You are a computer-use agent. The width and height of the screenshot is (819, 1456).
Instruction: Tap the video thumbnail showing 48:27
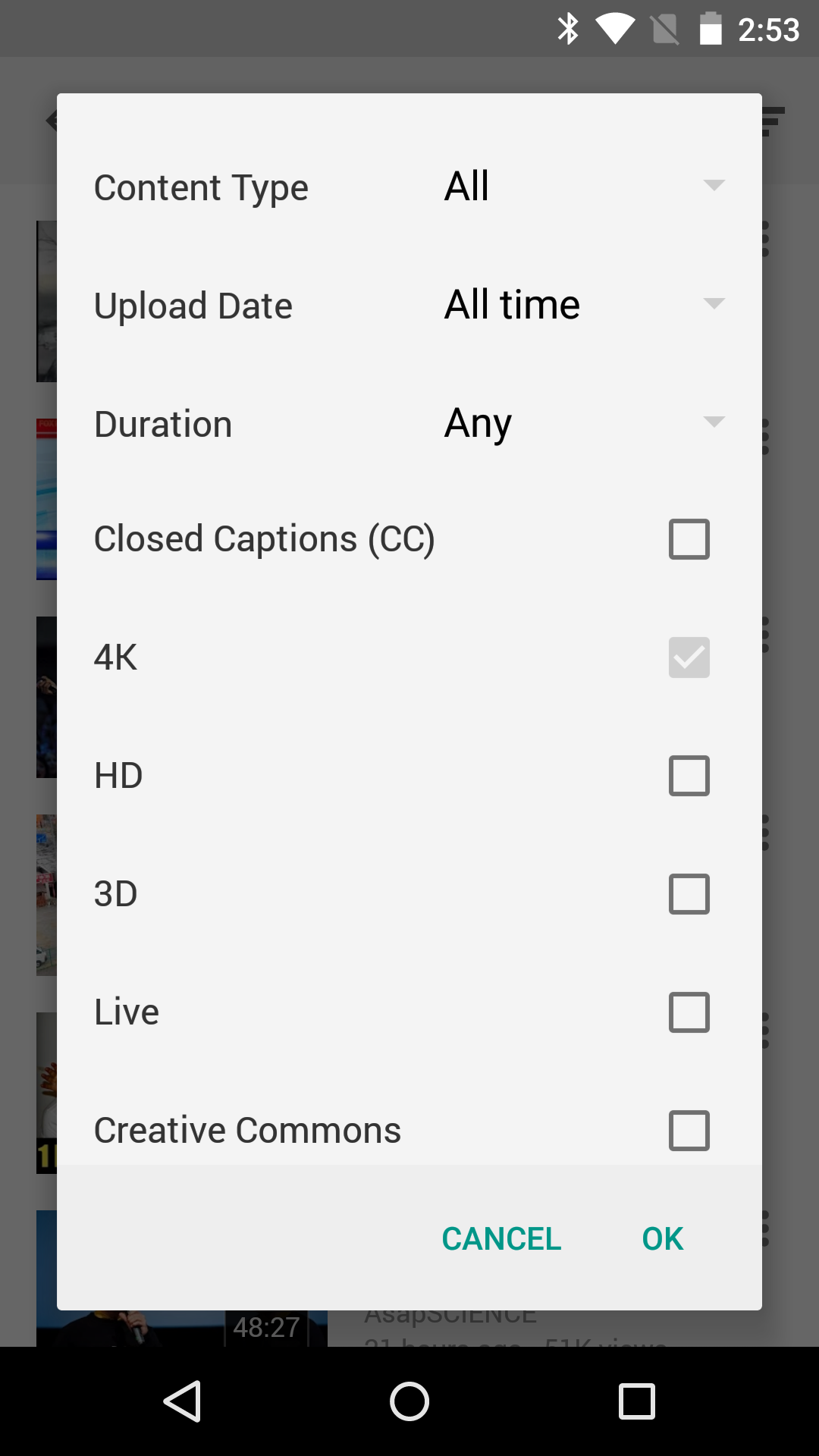(x=182, y=1329)
